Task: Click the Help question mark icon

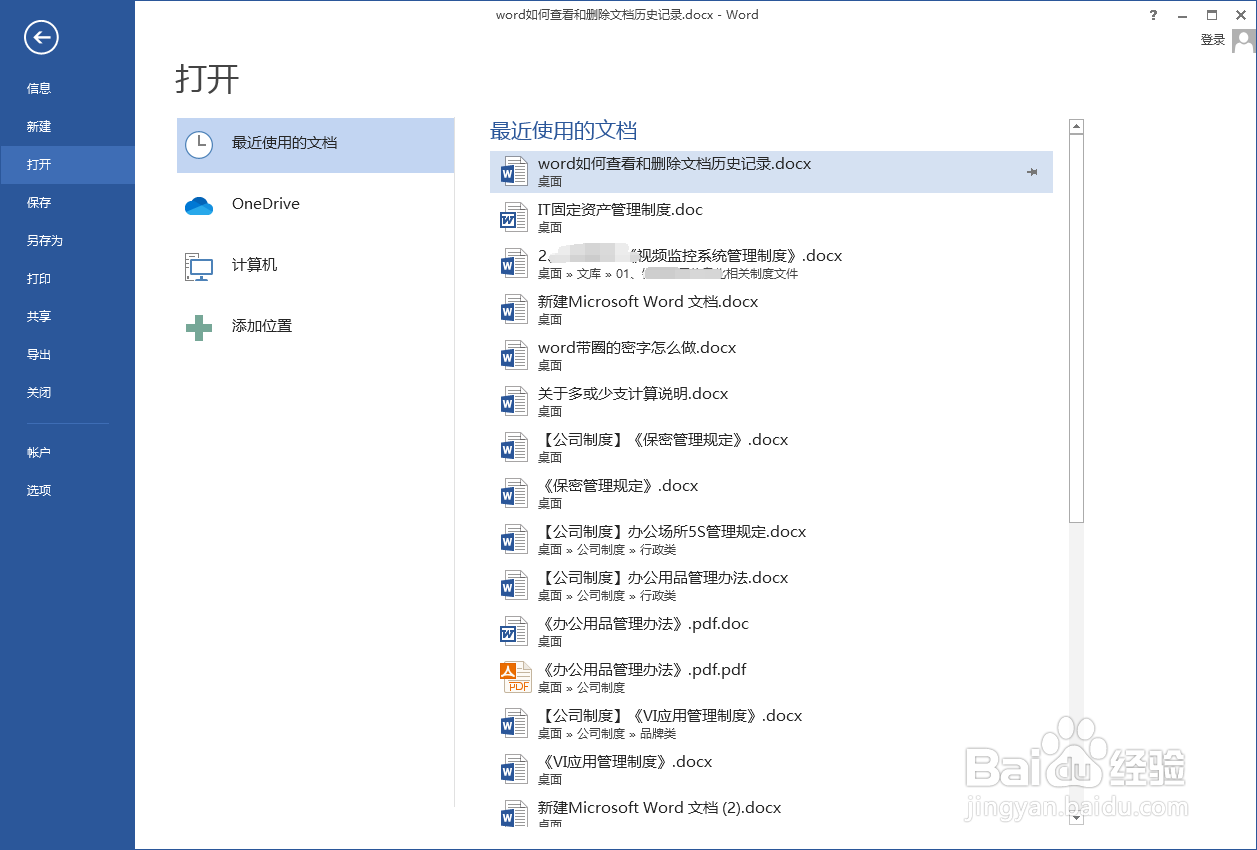Action: [1153, 15]
